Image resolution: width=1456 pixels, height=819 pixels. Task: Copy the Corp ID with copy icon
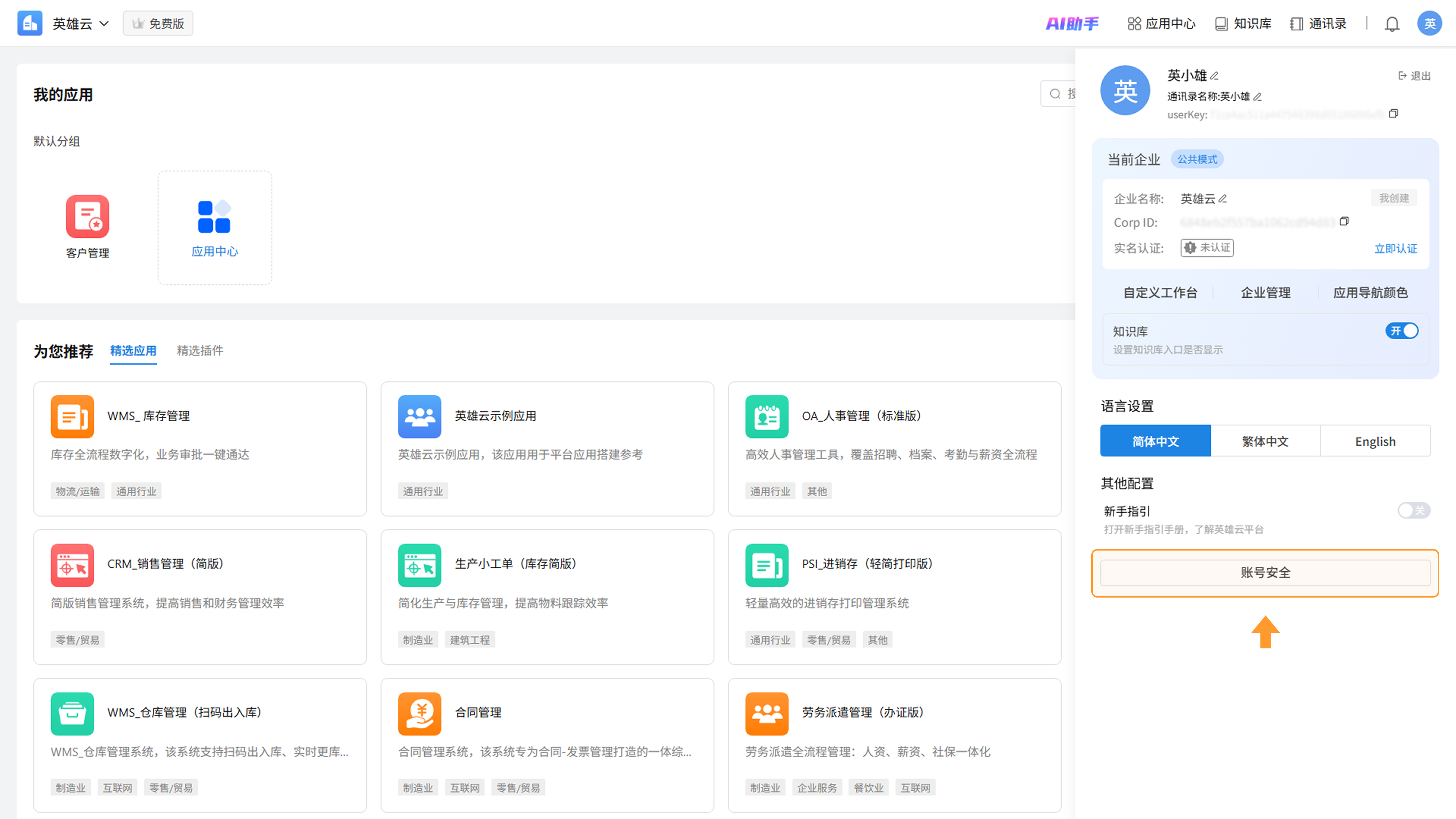[1344, 221]
